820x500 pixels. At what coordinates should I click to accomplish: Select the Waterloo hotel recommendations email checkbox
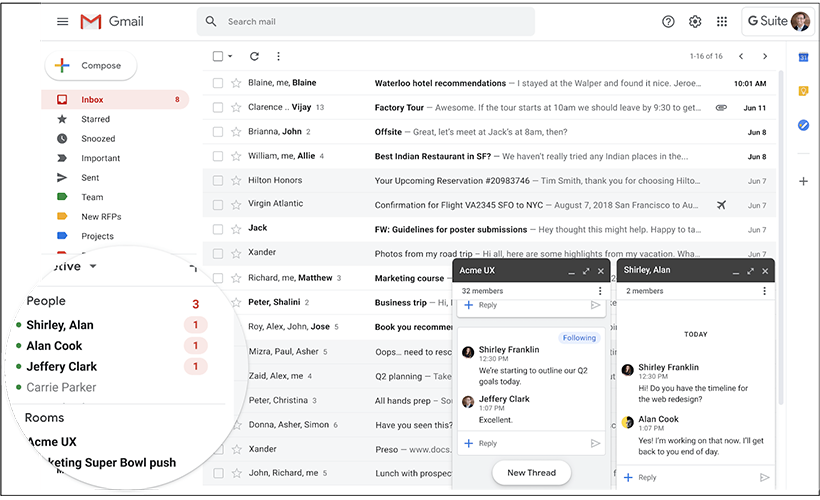click(218, 83)
